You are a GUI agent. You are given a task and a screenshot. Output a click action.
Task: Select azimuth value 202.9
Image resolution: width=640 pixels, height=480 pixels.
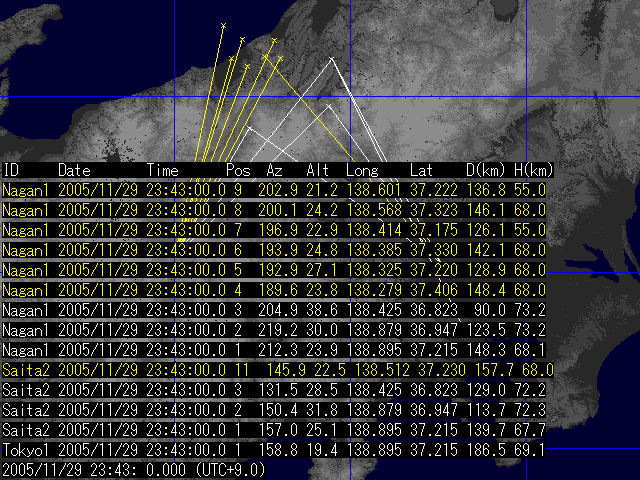tap(278, 190)
